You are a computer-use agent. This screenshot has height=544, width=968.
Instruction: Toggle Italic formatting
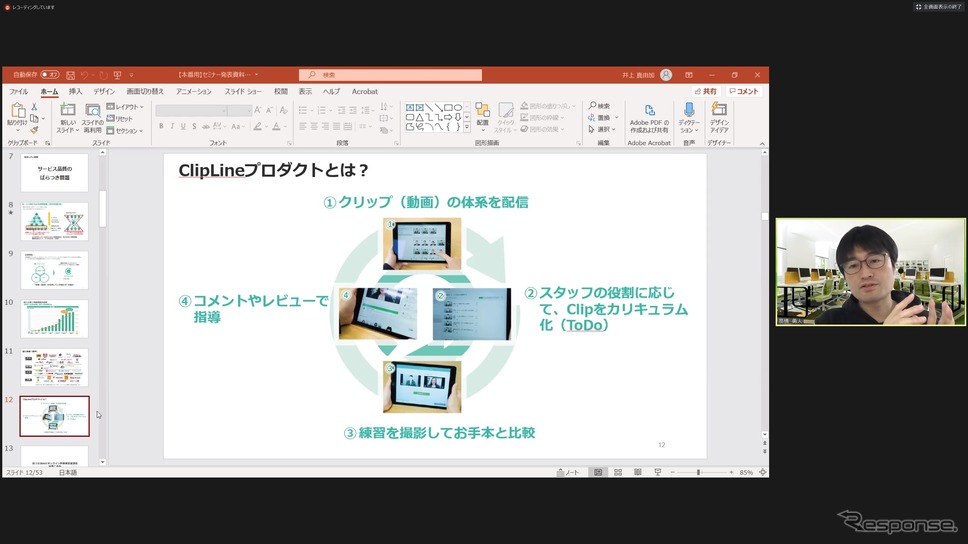[x=172, y=127]
